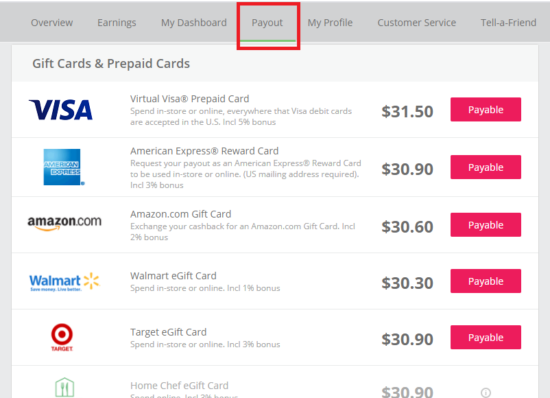Click the amazon.com logo
This screenshot has width=550, height=398.
tap(65, 223)
